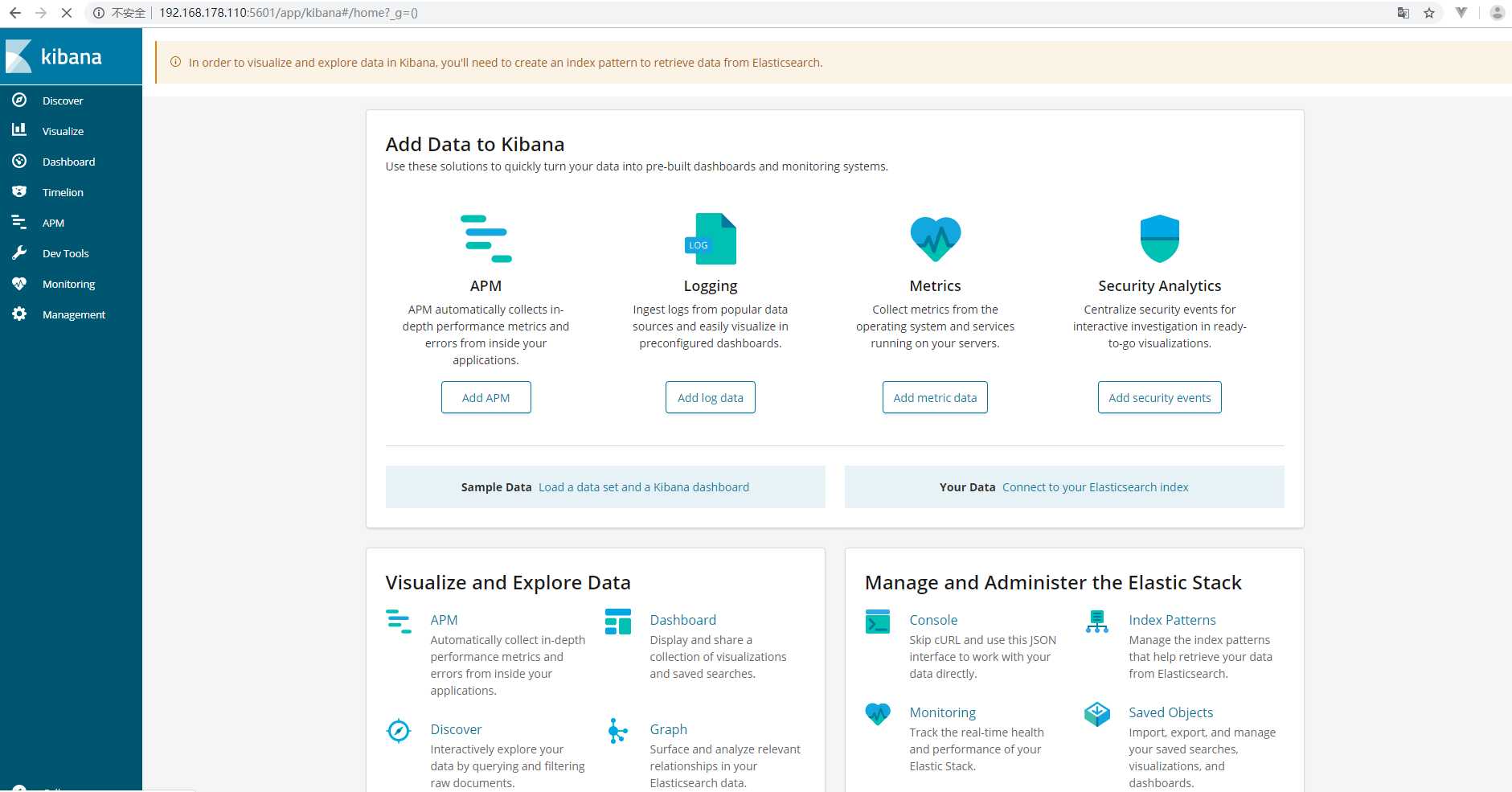The image size is (1512, 792).
Task: Click the browser profile avatar icon
Action: (x=1497, y=13)
